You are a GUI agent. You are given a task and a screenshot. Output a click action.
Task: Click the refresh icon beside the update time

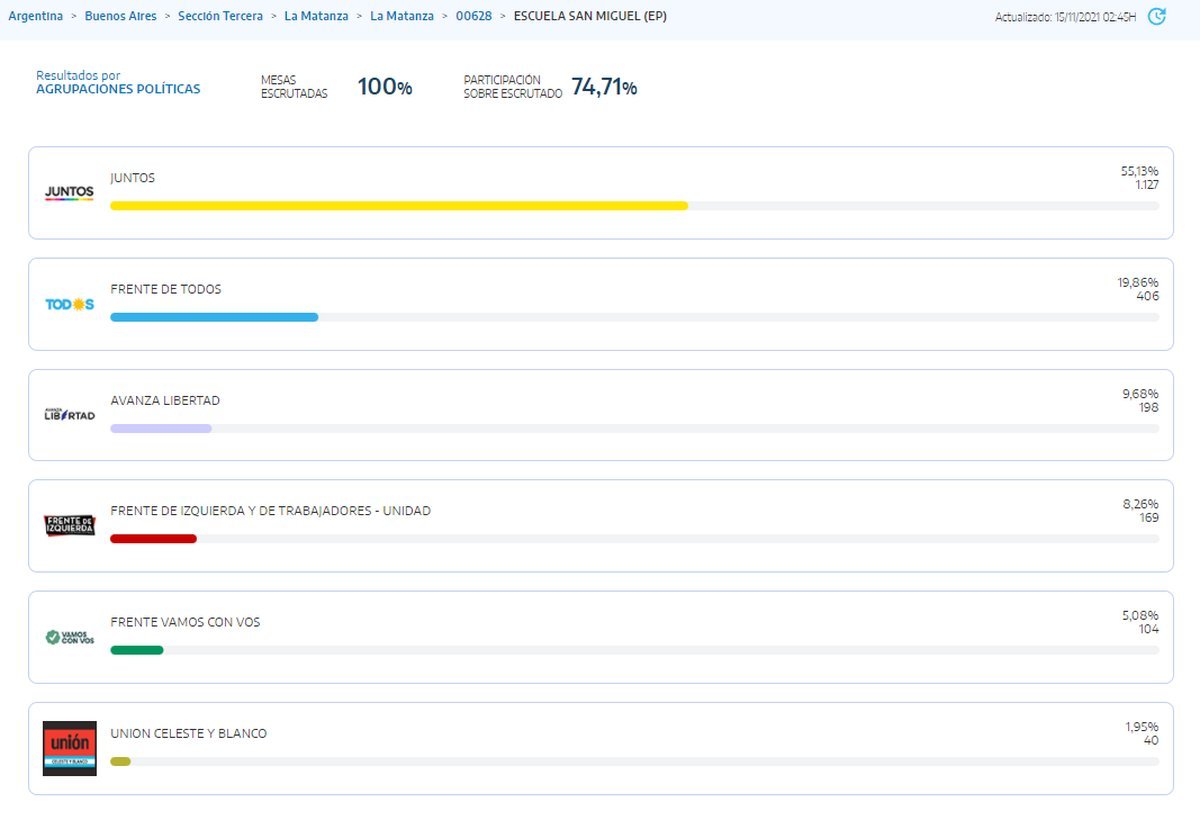[x=1157, y=16]
